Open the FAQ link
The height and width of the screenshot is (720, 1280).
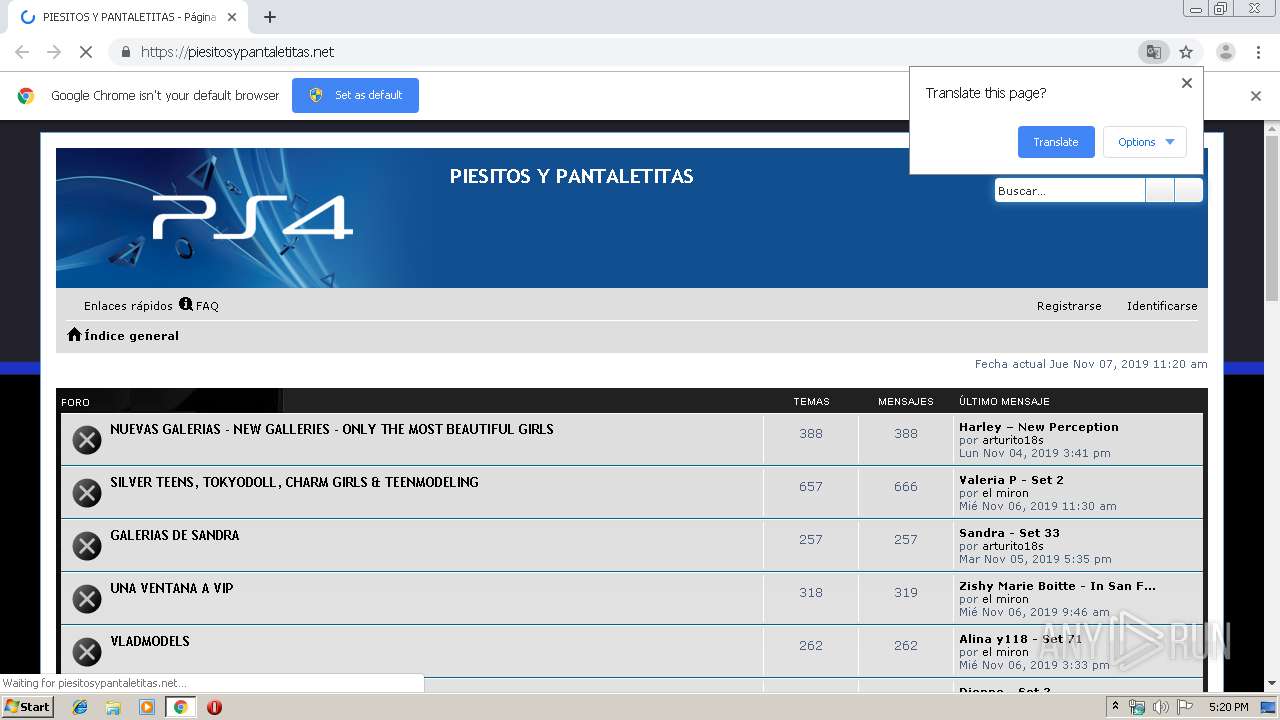tap(199, 305)
